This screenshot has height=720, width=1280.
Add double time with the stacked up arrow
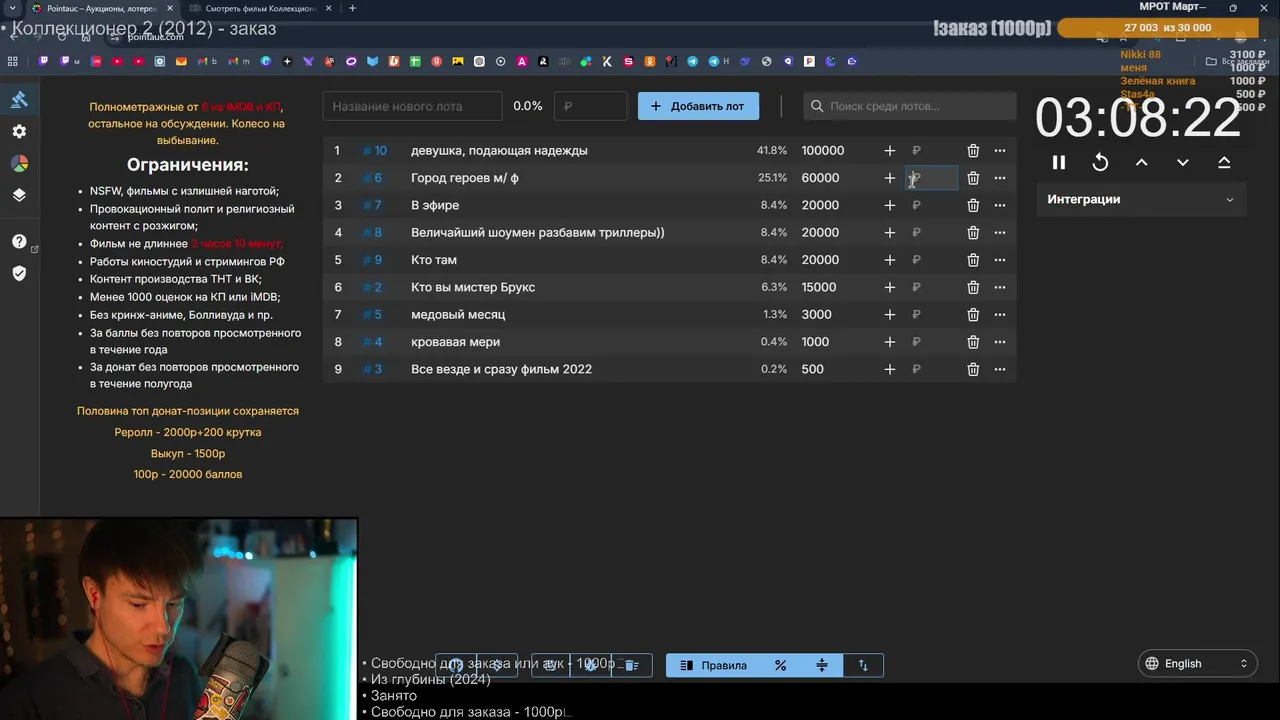pos(1224,162)
